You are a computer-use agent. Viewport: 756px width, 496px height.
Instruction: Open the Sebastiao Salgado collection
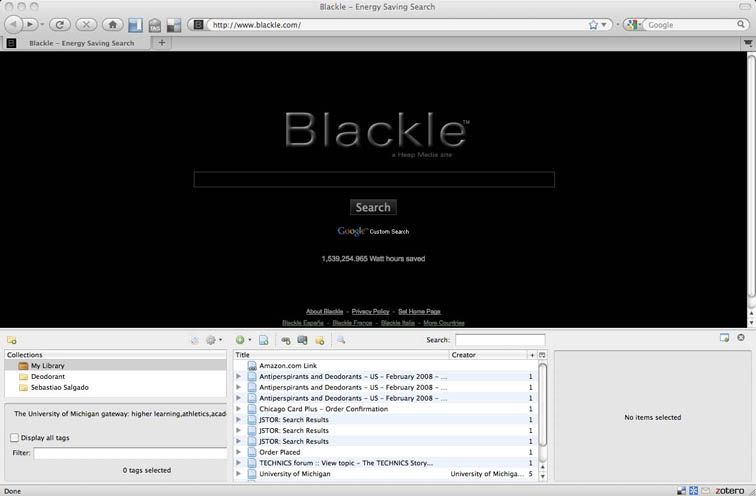[x=59, y=388]
